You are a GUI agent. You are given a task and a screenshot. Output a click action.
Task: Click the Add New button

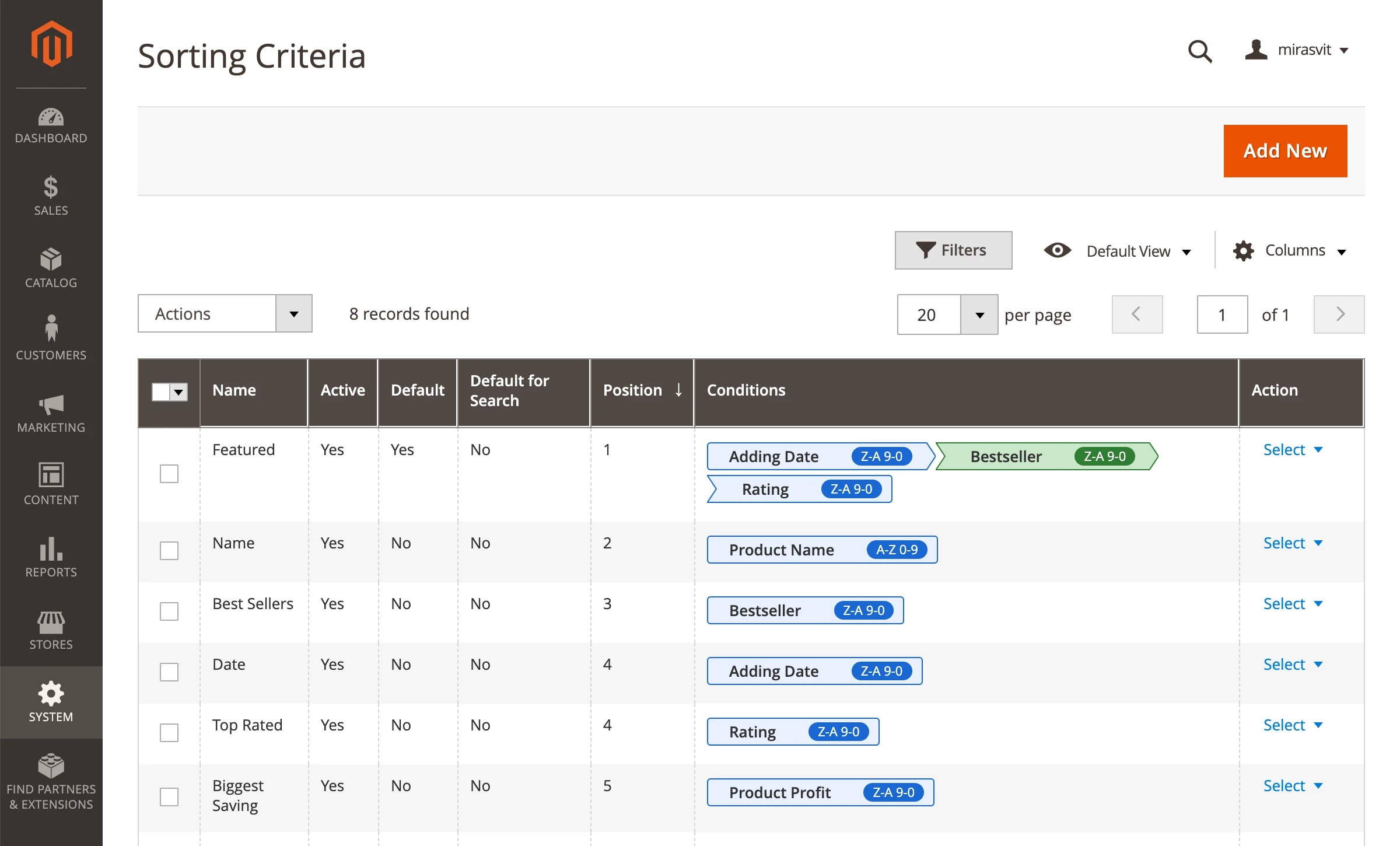click(1285, 151)
